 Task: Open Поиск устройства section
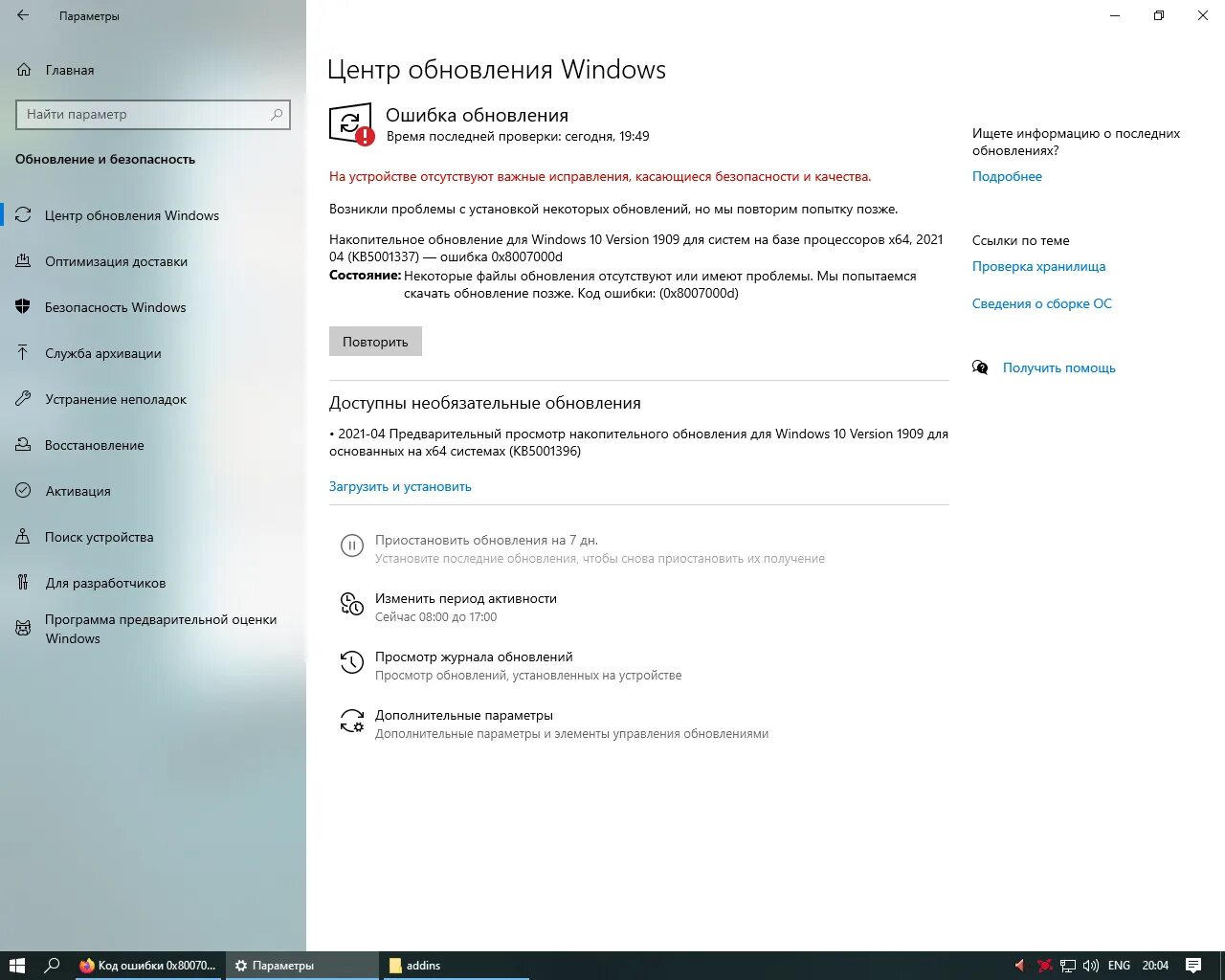point(99,537)
